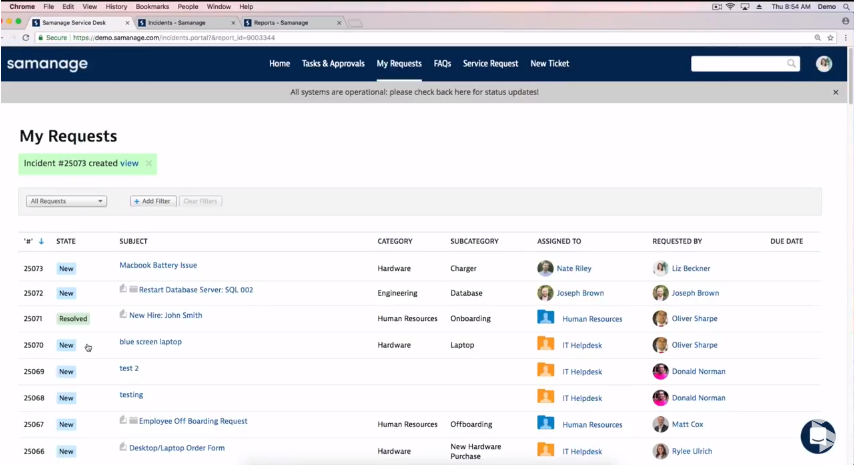Open the Service Request nav tab
The width and height of the screenshot is (854, 465).
[x=490, y=64]
